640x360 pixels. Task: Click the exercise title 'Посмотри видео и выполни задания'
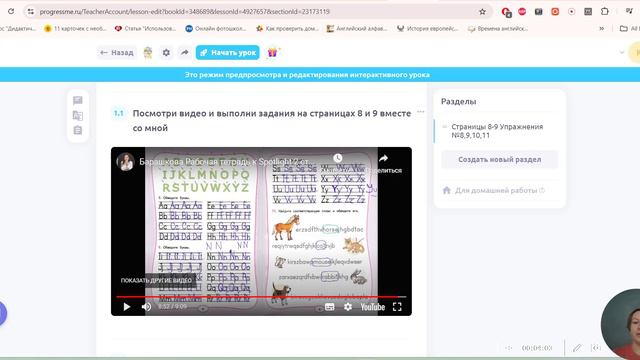point(272,120)
